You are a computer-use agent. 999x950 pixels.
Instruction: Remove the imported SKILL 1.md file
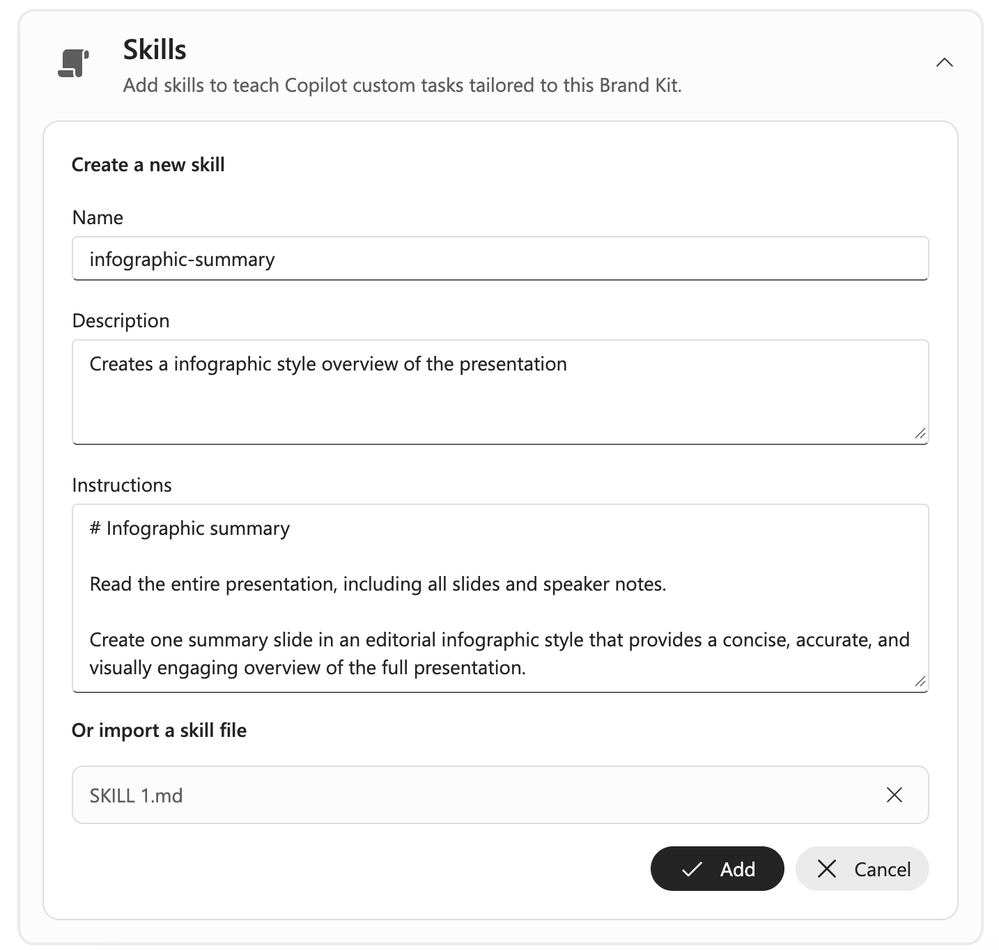(894, 795)
